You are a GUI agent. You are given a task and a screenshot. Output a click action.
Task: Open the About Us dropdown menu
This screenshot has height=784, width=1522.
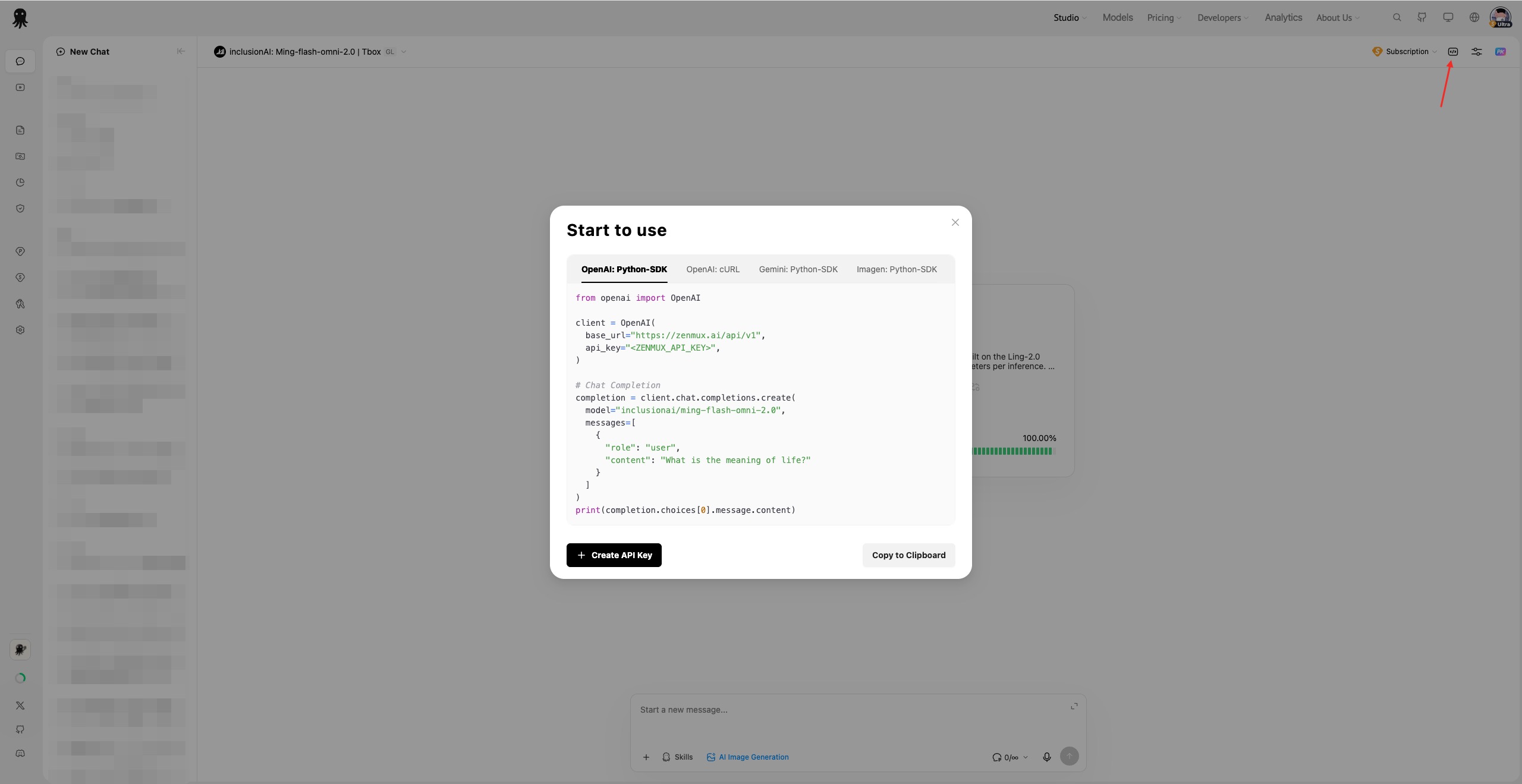tap(1338, 18)
